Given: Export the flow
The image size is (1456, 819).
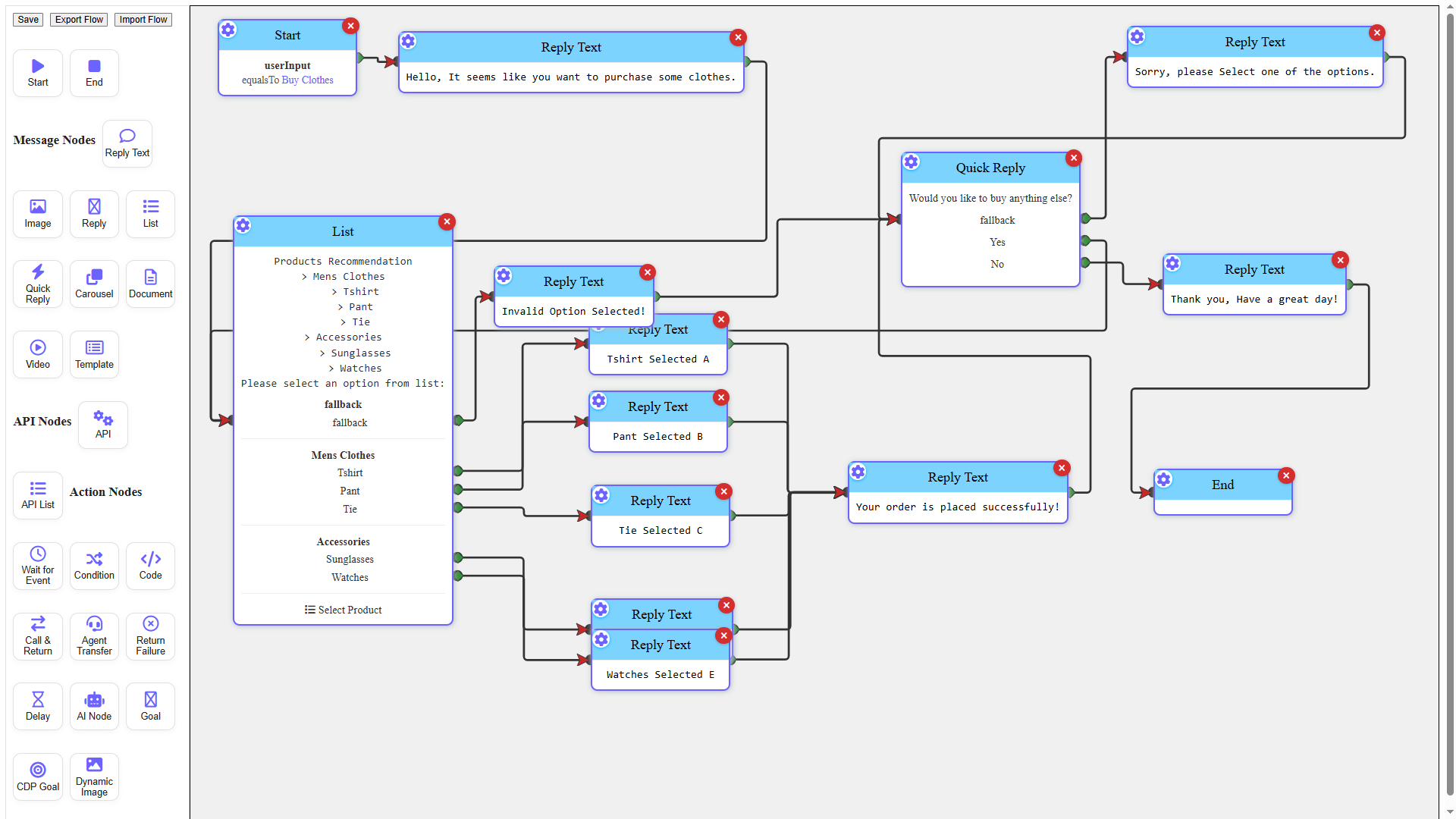Looking at the screenshot, I should pos(78,19).
